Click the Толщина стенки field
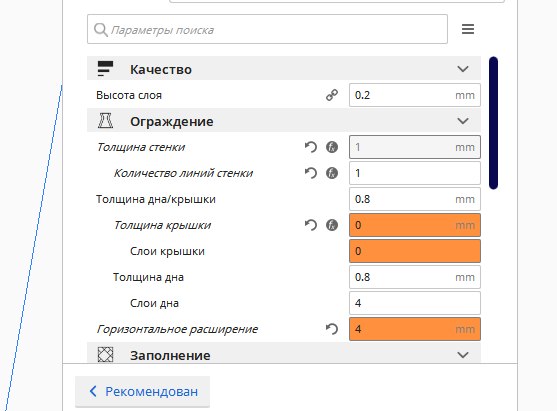 (415, 147)
